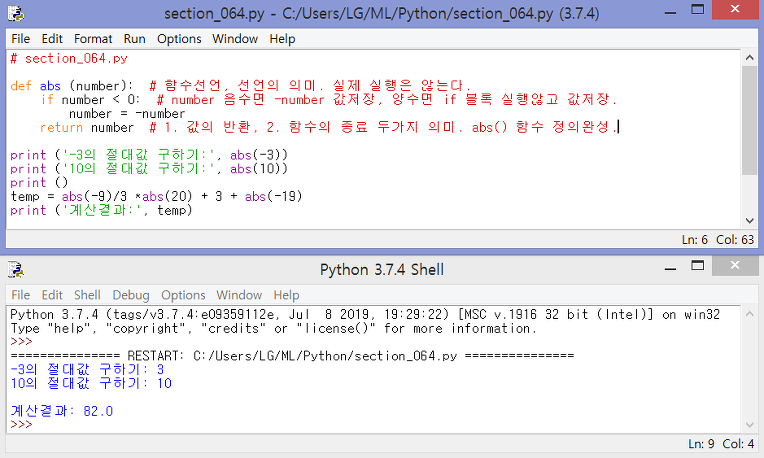Click the 'Type "help", "copyright"' info line

[273, 329]
